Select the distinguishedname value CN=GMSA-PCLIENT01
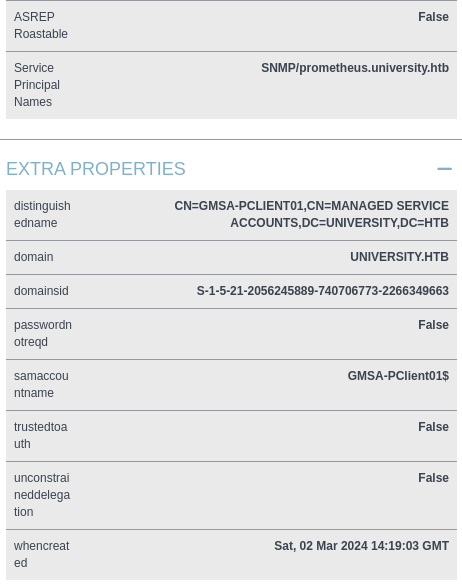This screenshot has height=585, width=462. 312,214
